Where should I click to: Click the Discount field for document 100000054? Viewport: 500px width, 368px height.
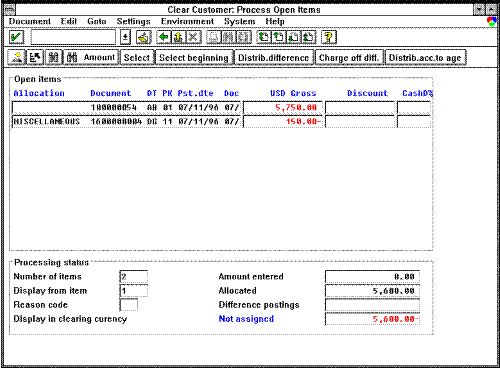click(x=360, y=108)
